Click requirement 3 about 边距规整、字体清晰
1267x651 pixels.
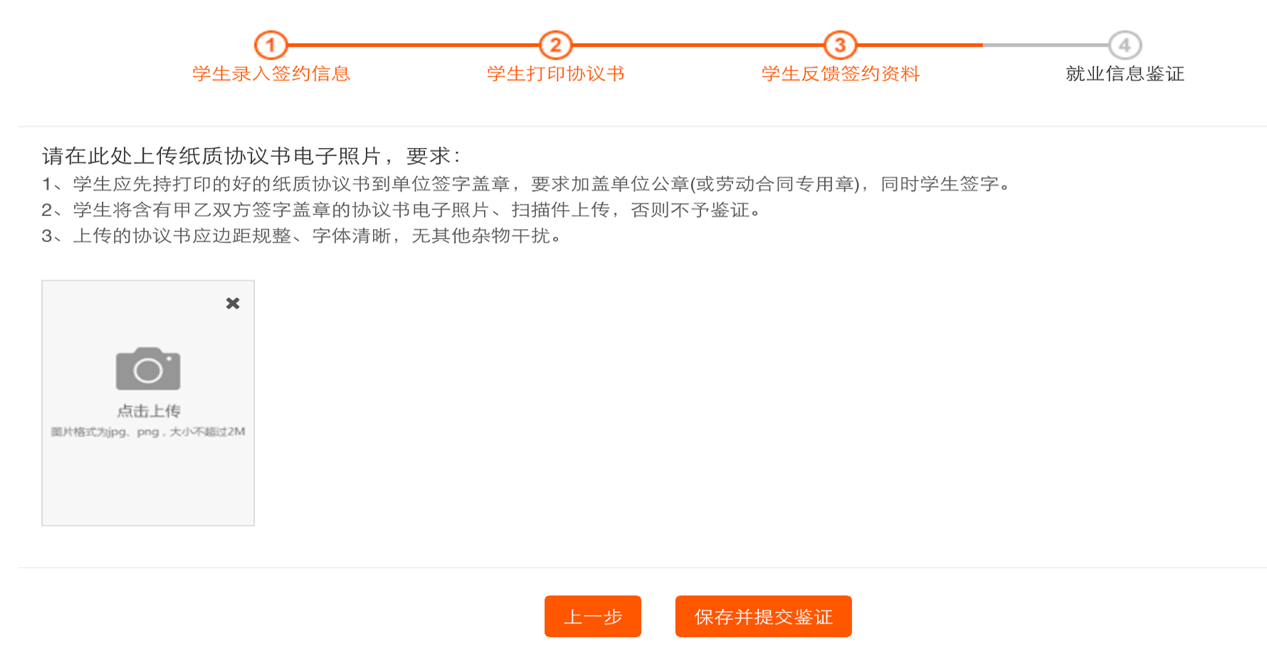301,236
